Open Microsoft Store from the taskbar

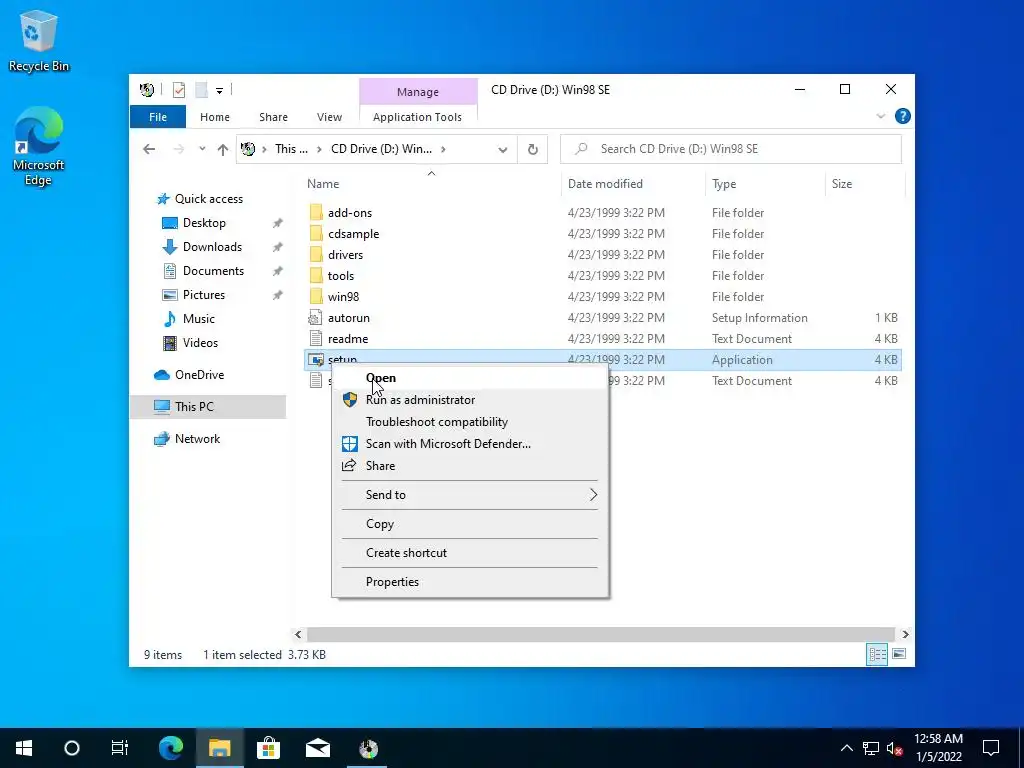pos(268,748)
